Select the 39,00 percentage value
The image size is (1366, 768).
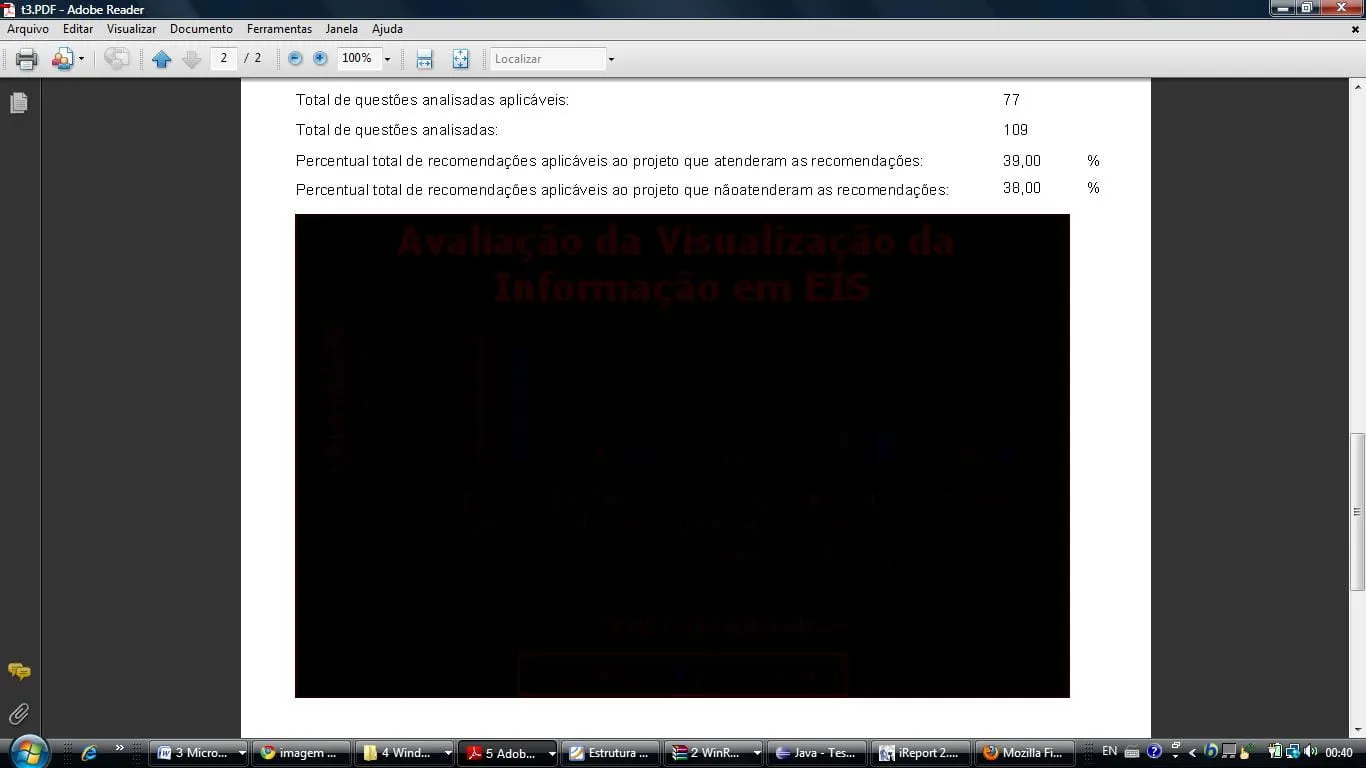[x=1021, y=161]
